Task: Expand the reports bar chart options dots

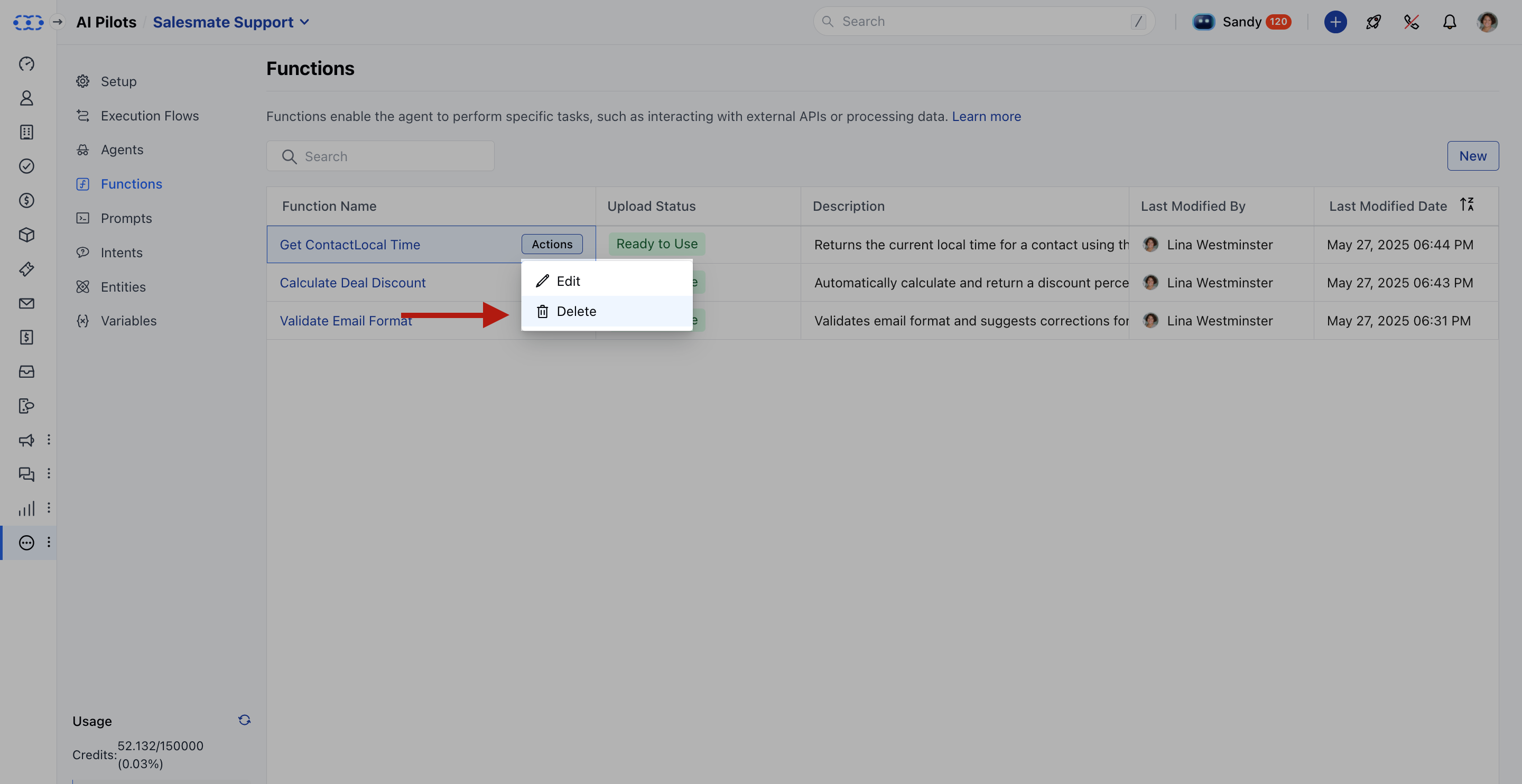Action: pos(49,508)
